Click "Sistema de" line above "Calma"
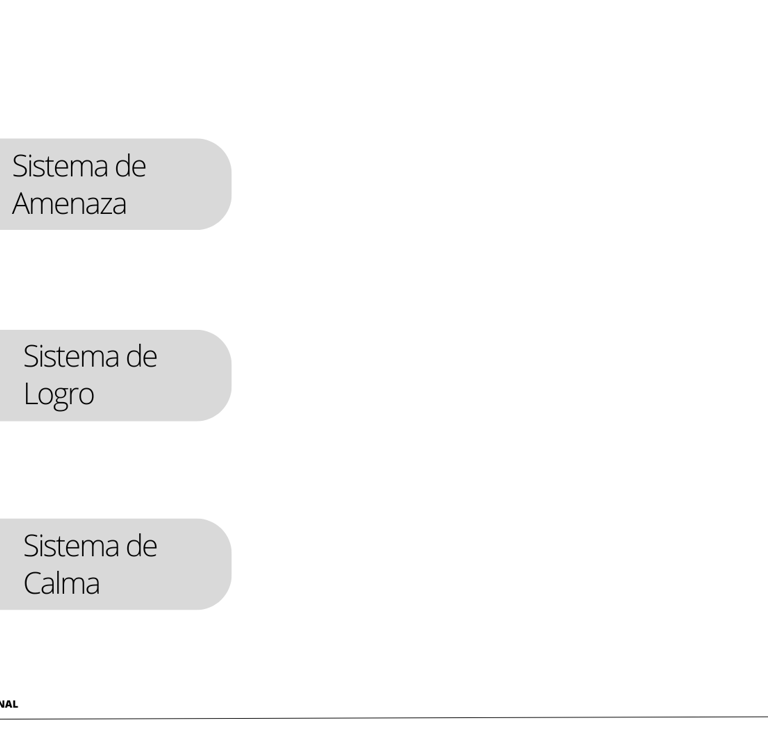This screenshot has height=750, width=768. [x=90, y=547]
